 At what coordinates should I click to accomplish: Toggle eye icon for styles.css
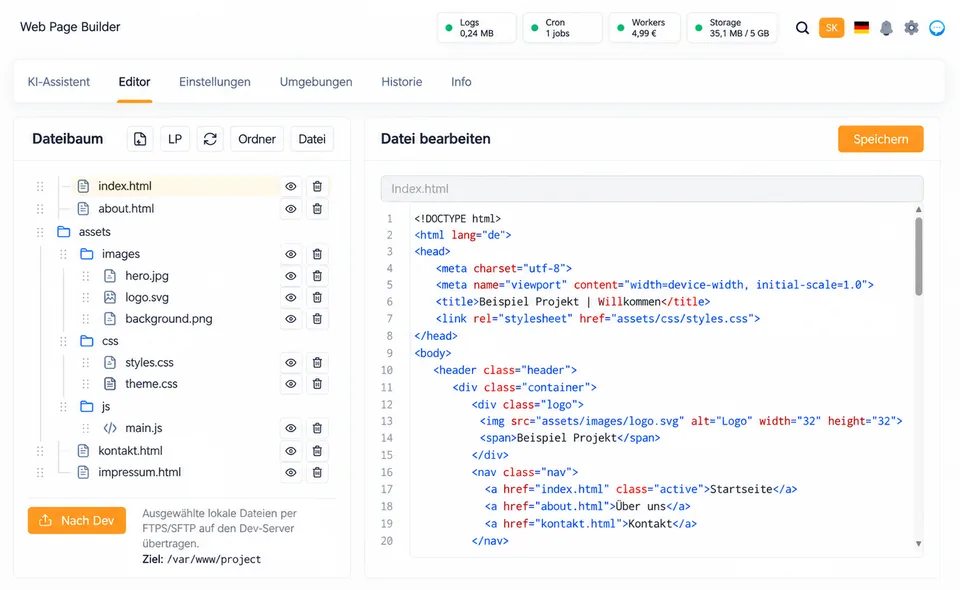click(x=291, y=363)
